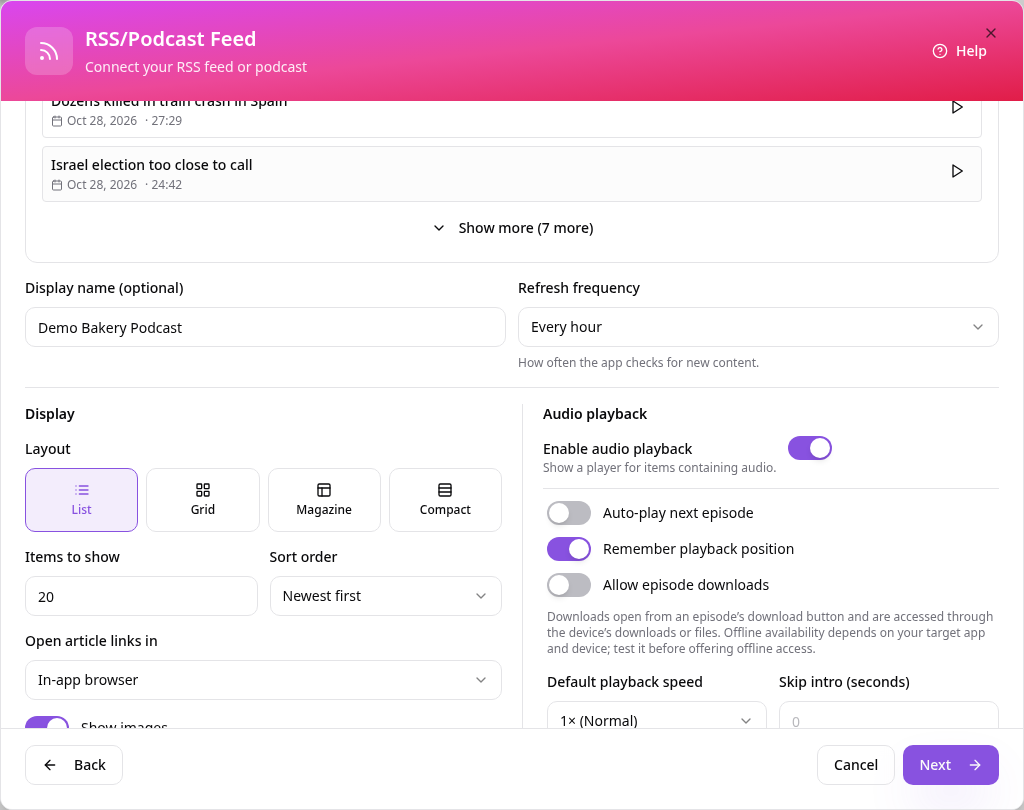Open the 'Open article links in' dropdown
Viewport: 1024px width, 810px height.
tap(263, 680)
